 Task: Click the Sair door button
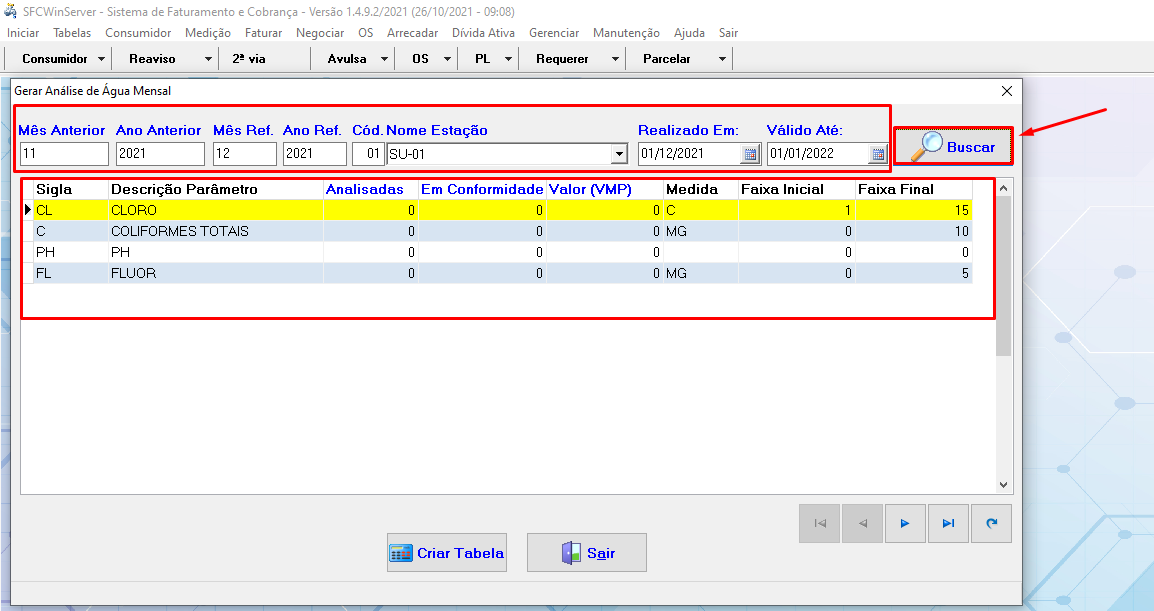pos(587,553)
